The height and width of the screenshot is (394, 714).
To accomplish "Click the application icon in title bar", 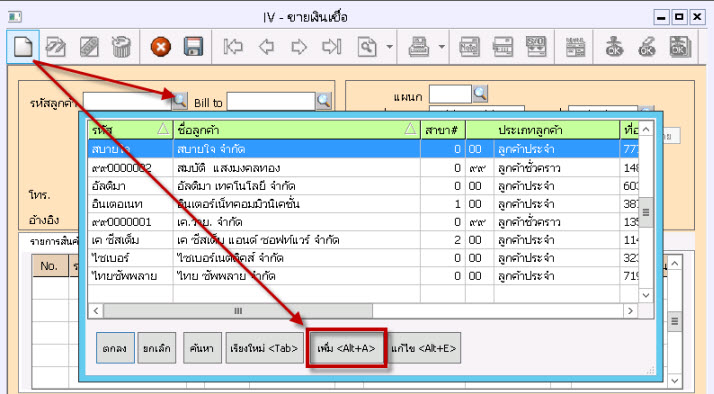I will (x=15, y=17).
